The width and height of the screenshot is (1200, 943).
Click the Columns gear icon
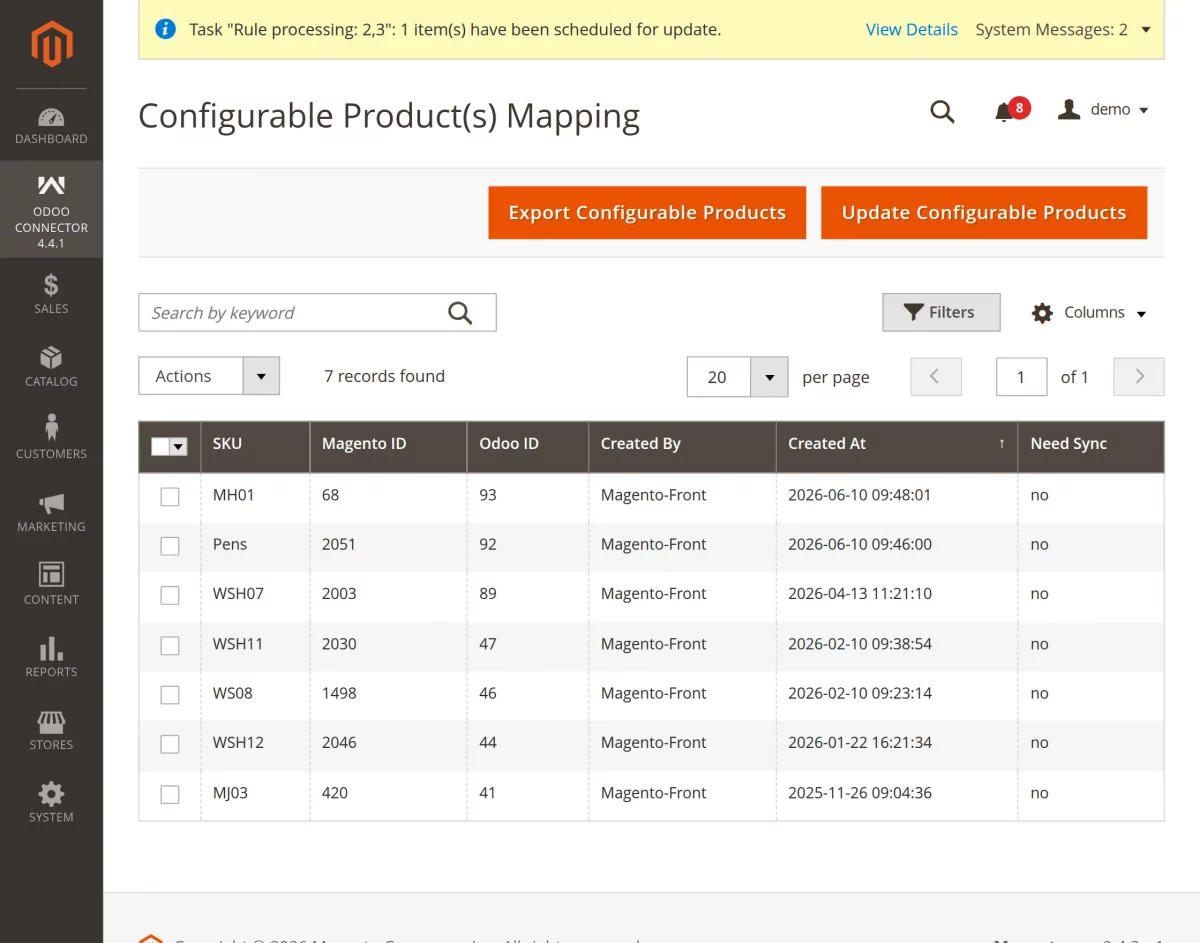point(1042,313)
